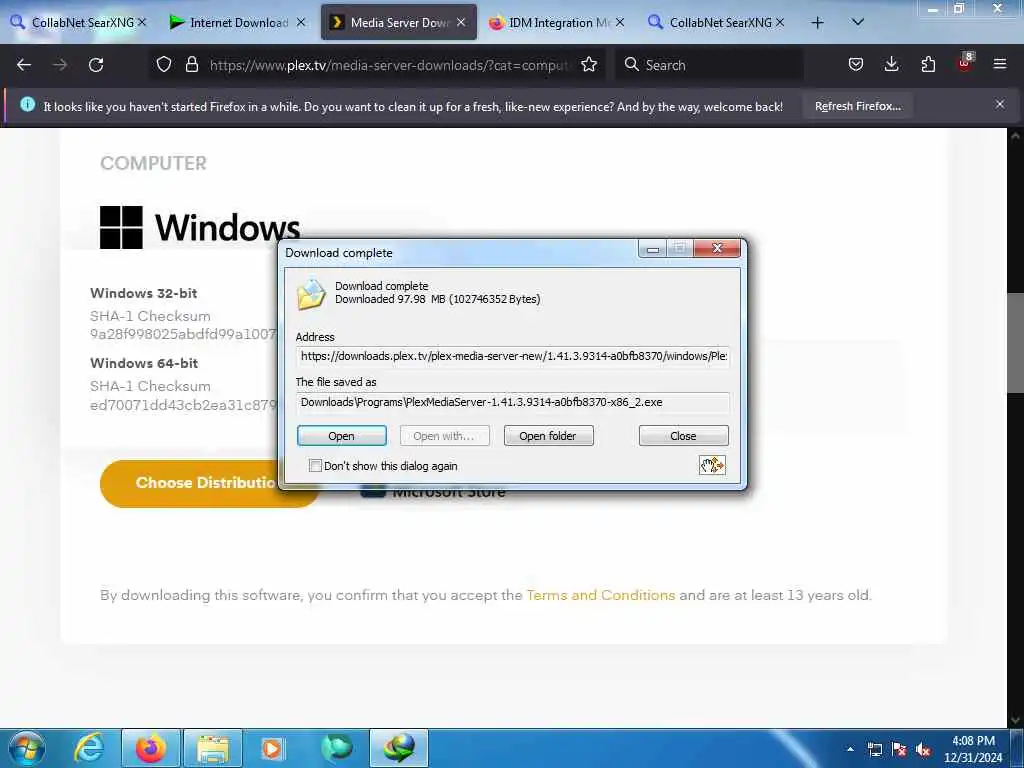Click the Firefox Search box
The height and width of the screenshot is (768, 1024).
710,65
